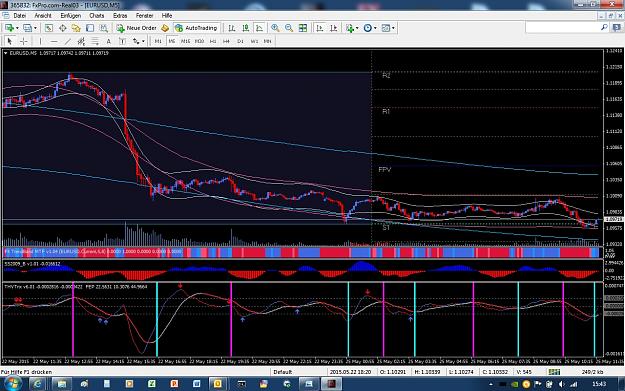The image size is (625, 391).
Task: Select the horizontal line tool
Action: click(54, 41)
